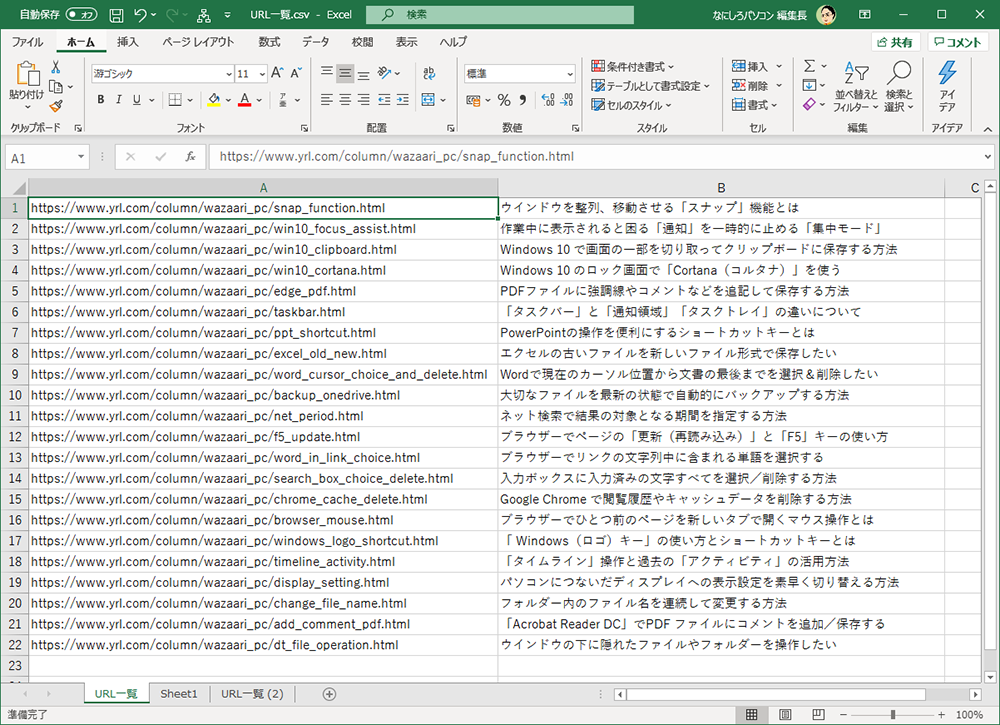Screen dimensions: 1000x725
Task: Apply the red font color swatch
Action: pyautogui.click(x=244, y=100)
